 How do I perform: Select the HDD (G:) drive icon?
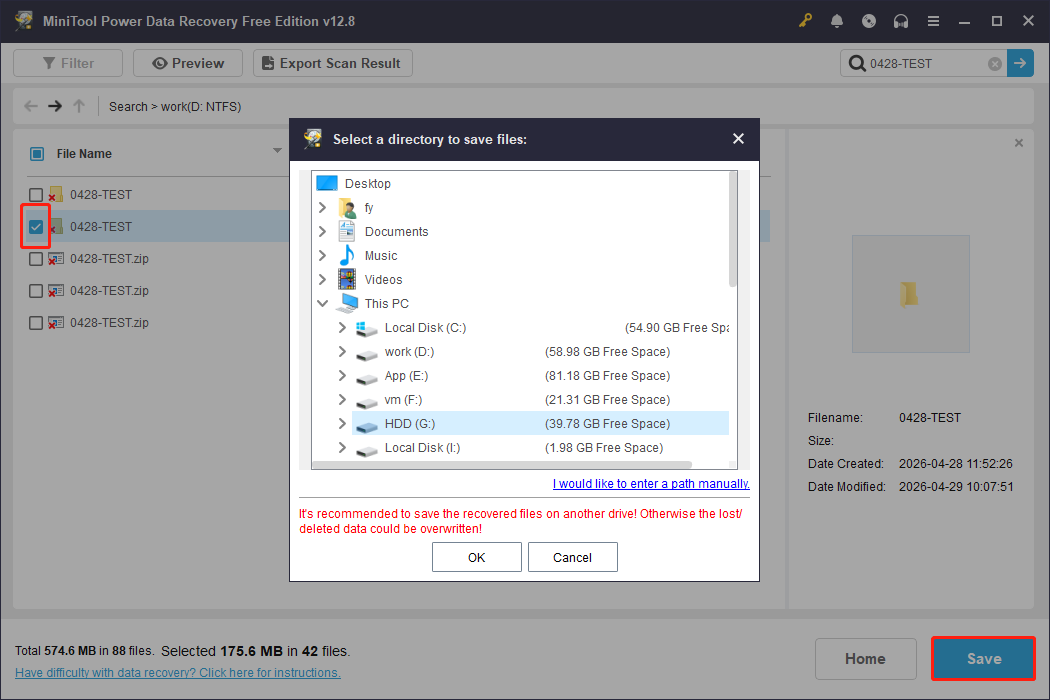366,425
